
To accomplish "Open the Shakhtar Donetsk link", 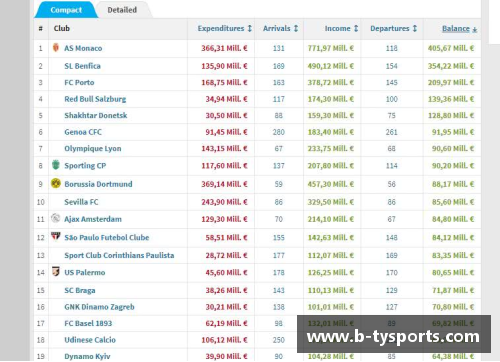I will point(96,115).
